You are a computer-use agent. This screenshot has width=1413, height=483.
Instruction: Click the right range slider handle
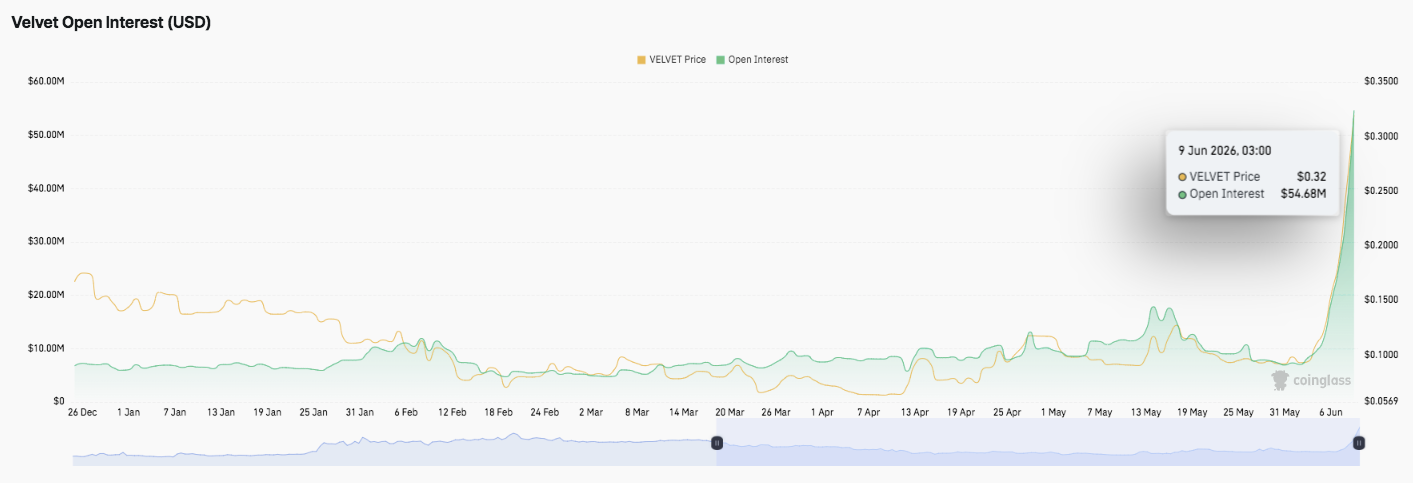1359,442
